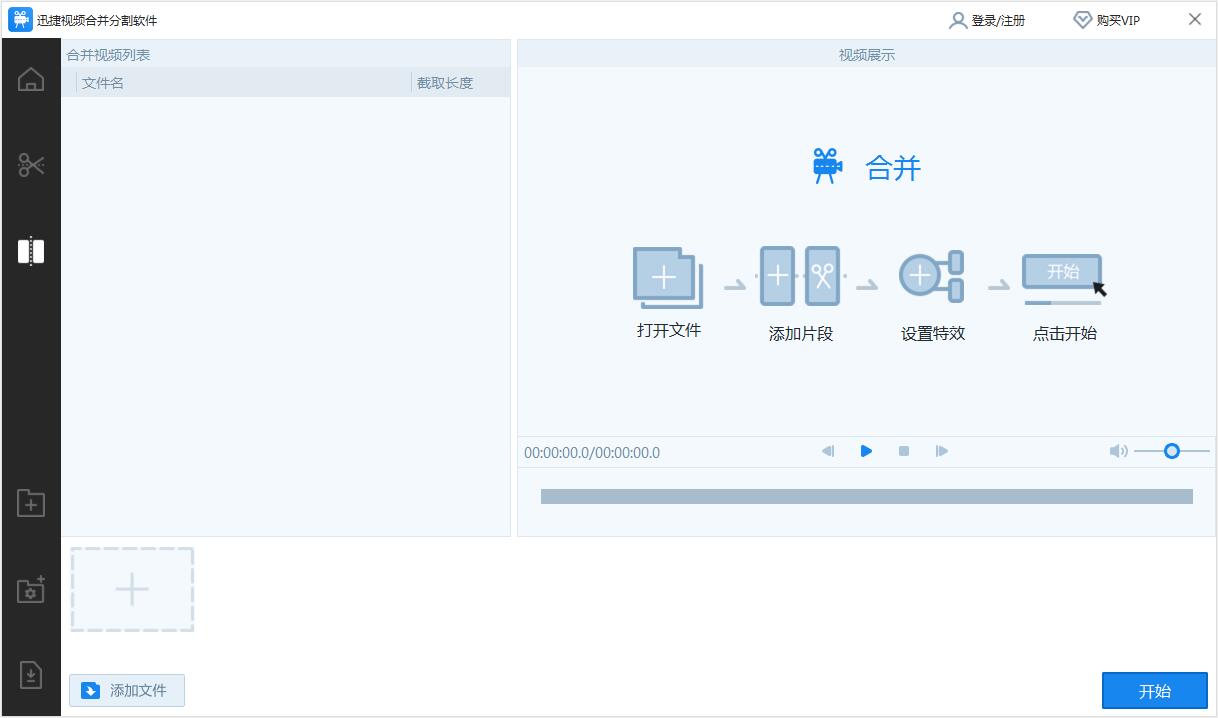
Task: Mute audio via the speaker icon
Action: [1118, 451]
